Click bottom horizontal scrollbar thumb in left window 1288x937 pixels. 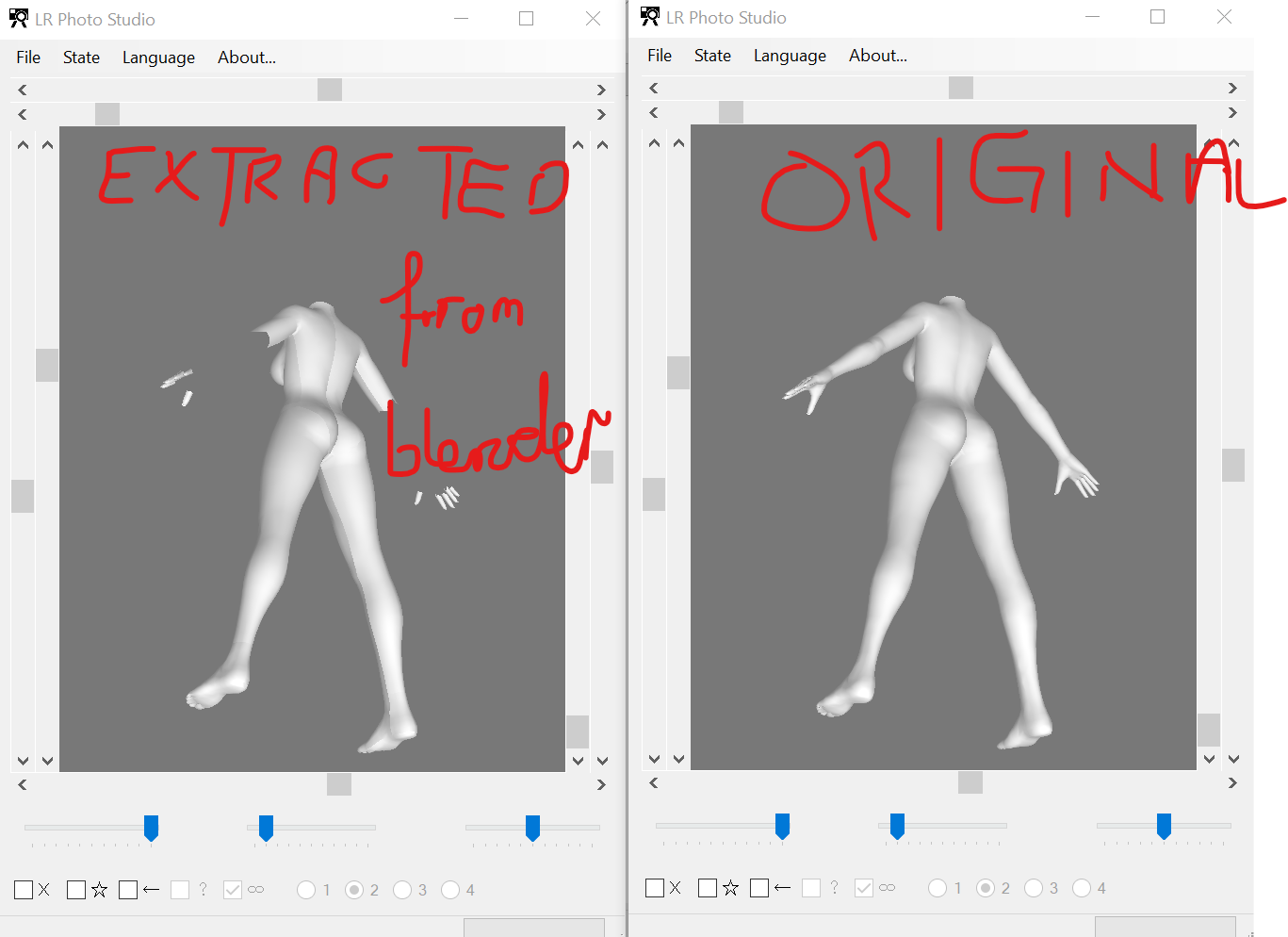point(339,784)
